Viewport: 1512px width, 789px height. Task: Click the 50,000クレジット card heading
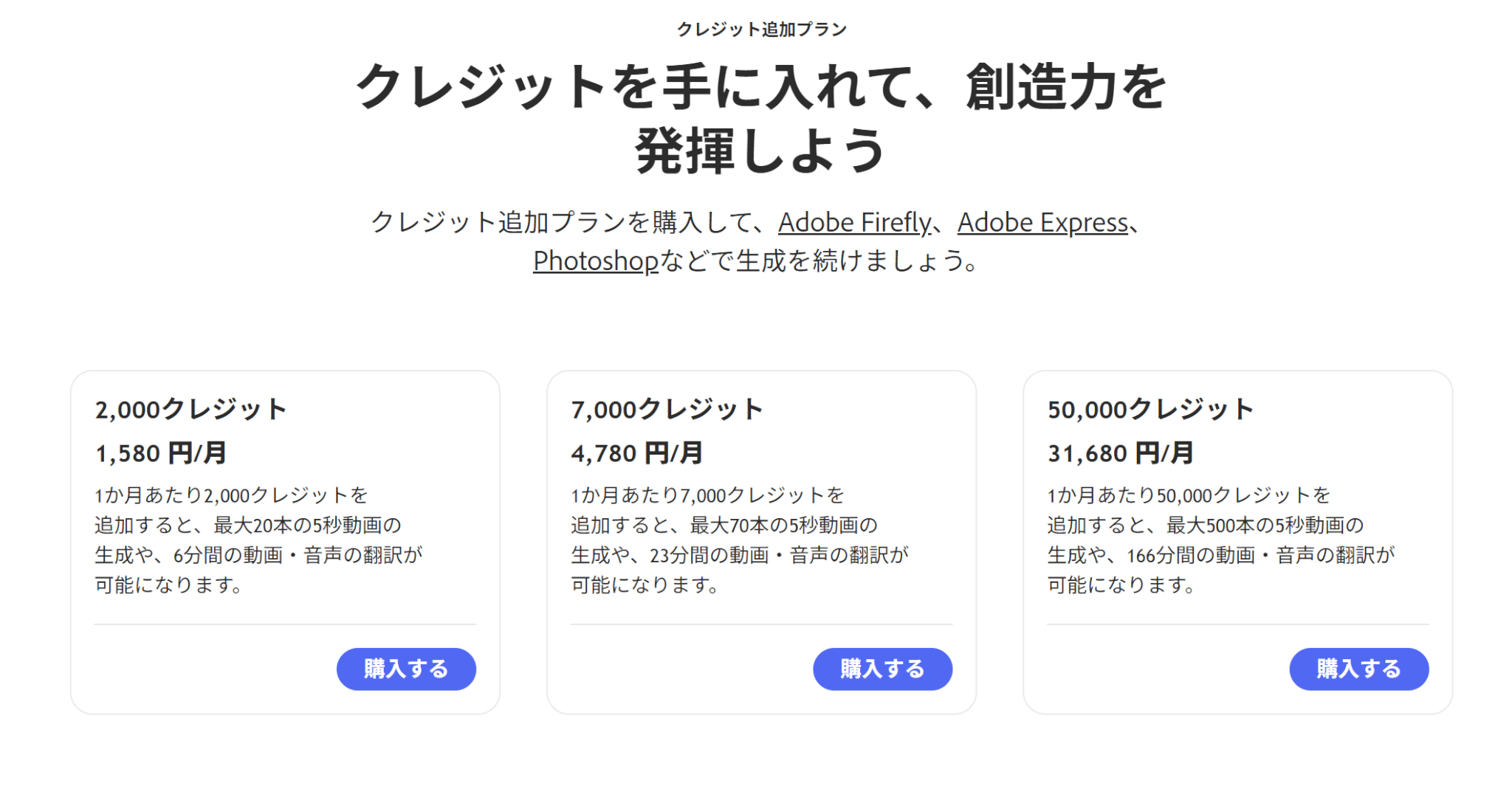point(1150,409)
